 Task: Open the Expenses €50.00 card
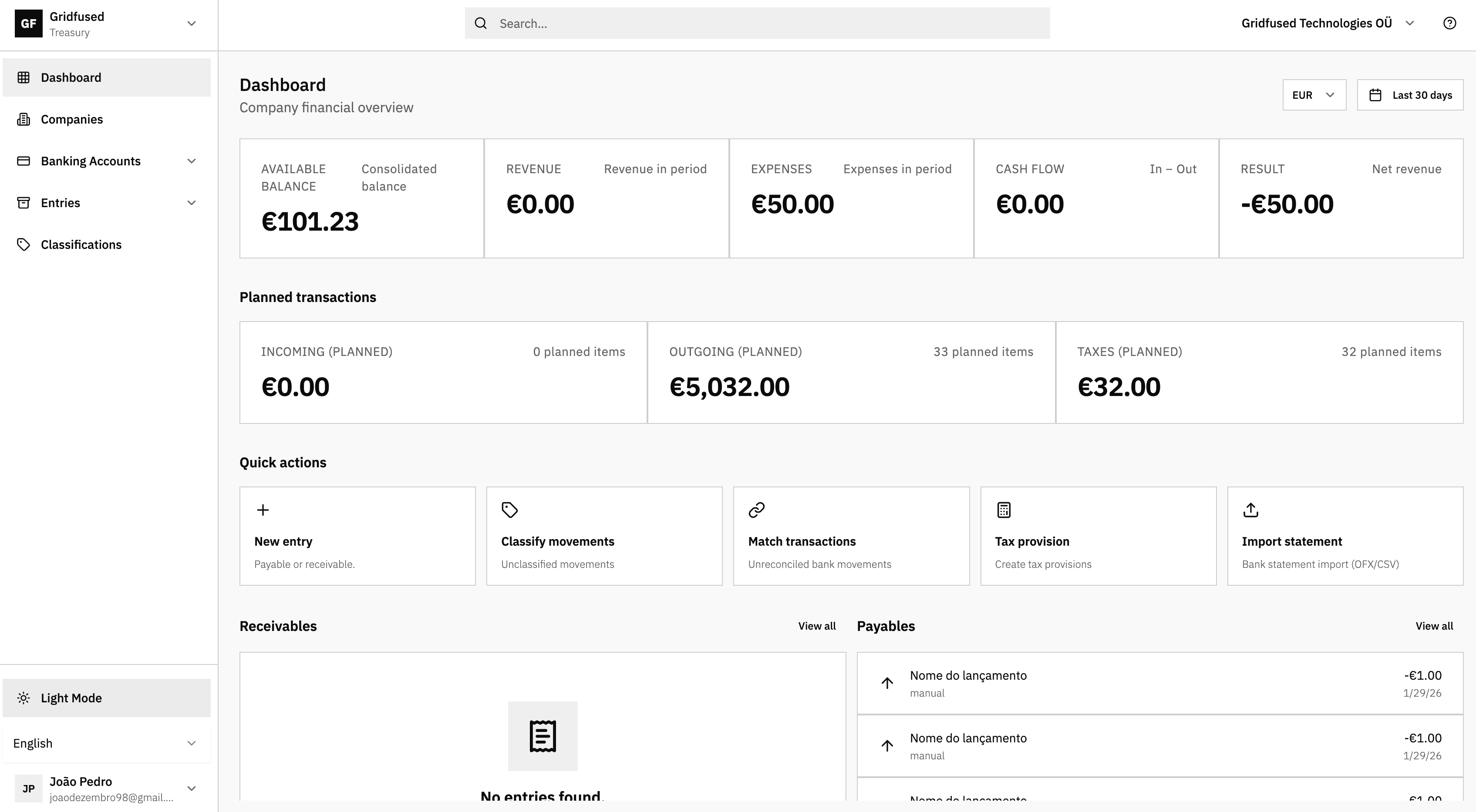coord(852,198)
